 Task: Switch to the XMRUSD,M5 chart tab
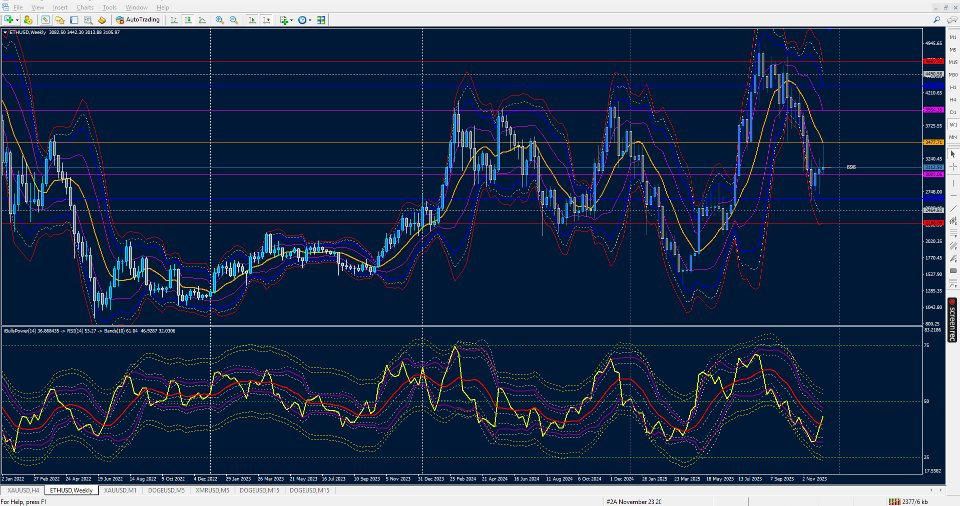coord(212,491)
